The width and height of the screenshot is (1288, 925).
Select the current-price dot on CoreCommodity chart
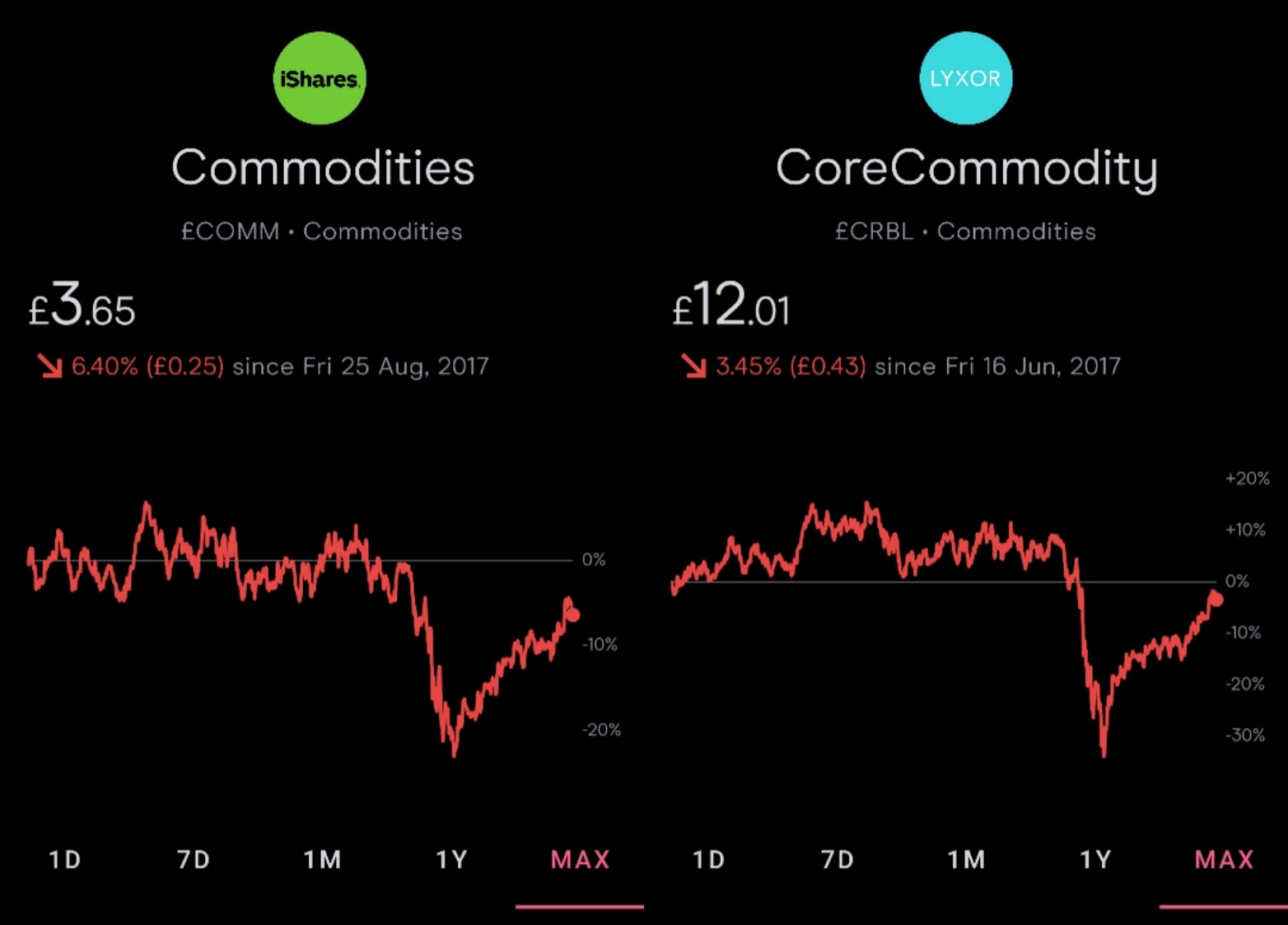pyautogui.click(x=1216, y=598)
